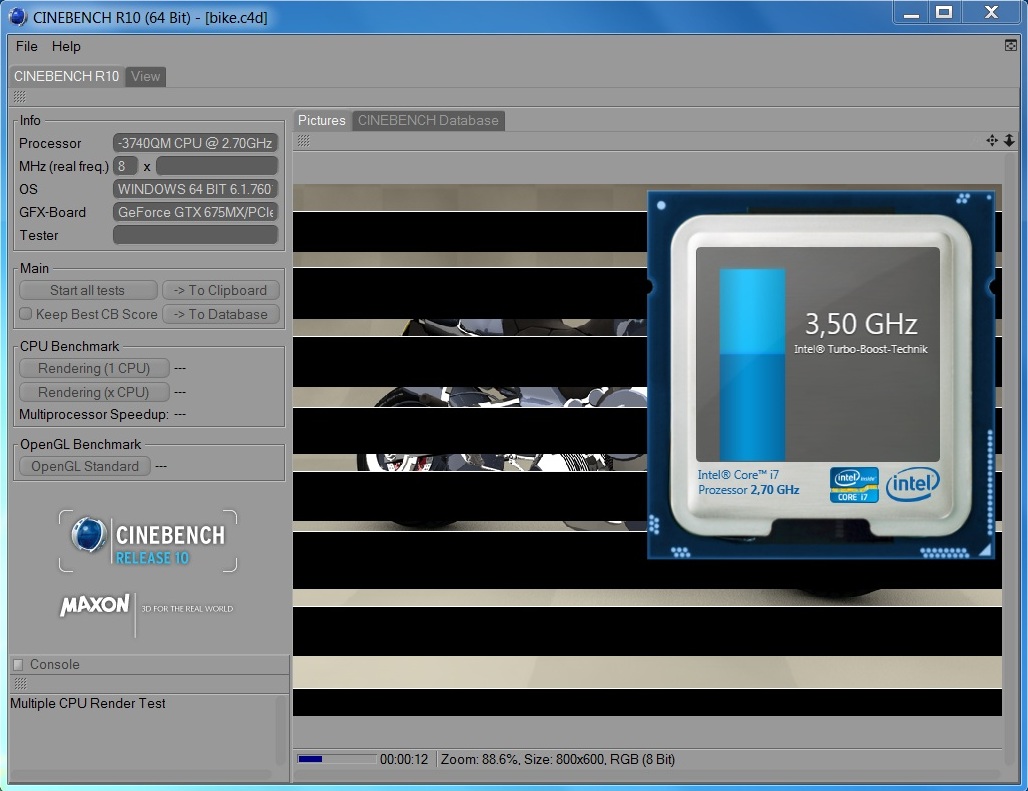Click the window layout icon at top right
This screenshot has height=791, width=1028.
(x=1011, y=45)
